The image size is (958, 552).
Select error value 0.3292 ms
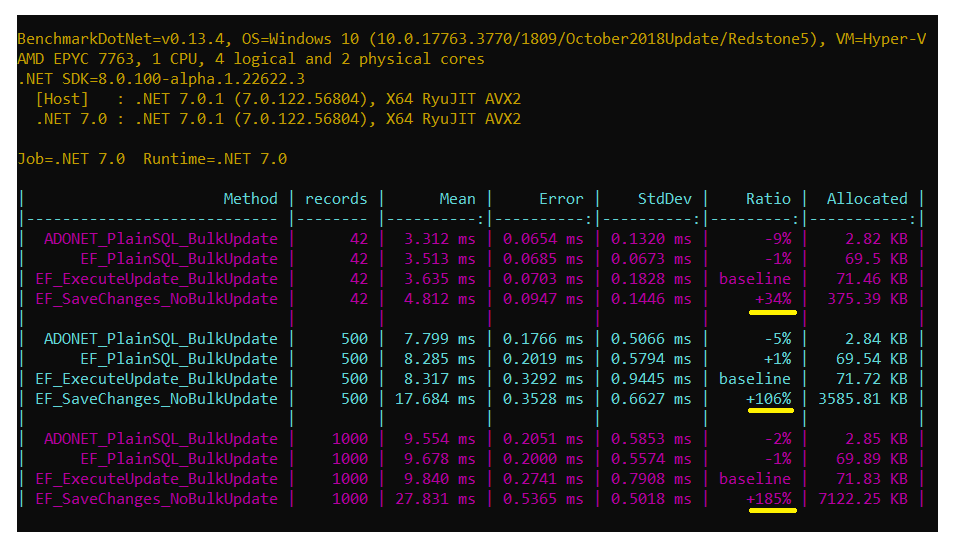tap(543, 379)
